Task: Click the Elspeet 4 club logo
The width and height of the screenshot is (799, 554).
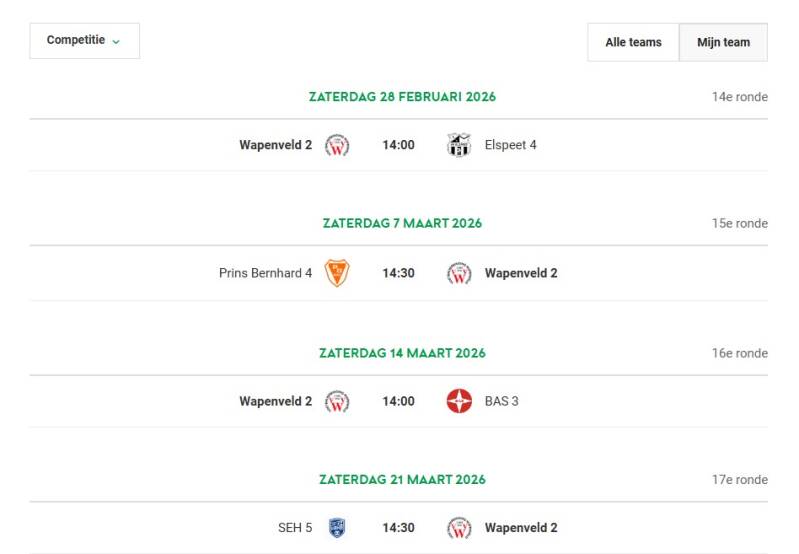Action: (458, 145)
